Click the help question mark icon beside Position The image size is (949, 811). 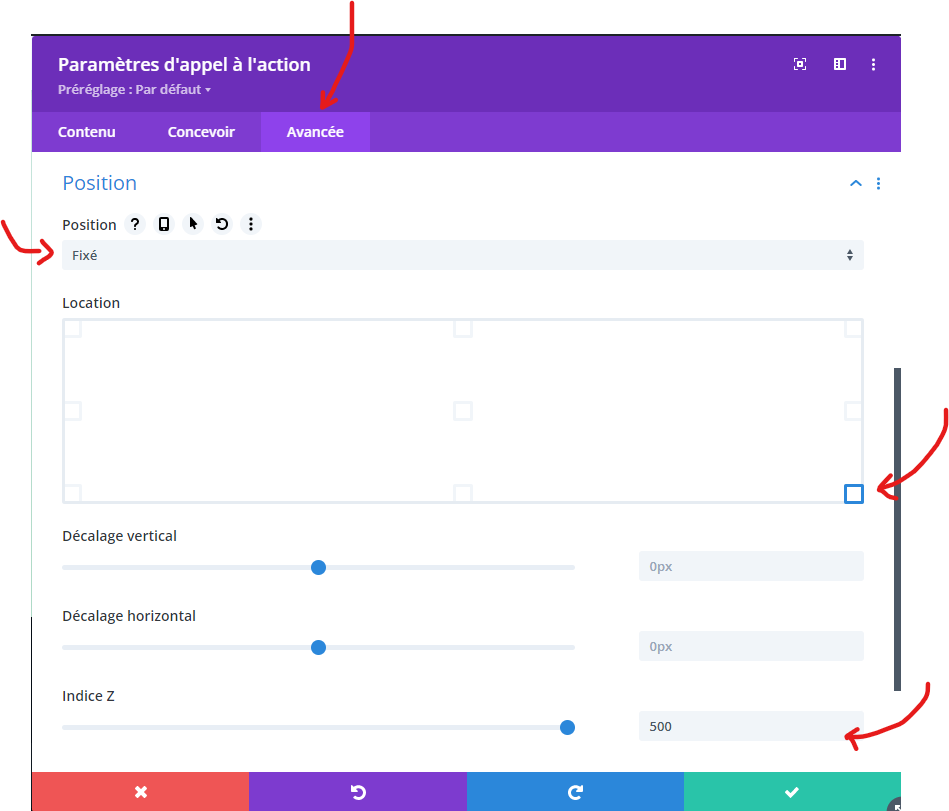135,224
